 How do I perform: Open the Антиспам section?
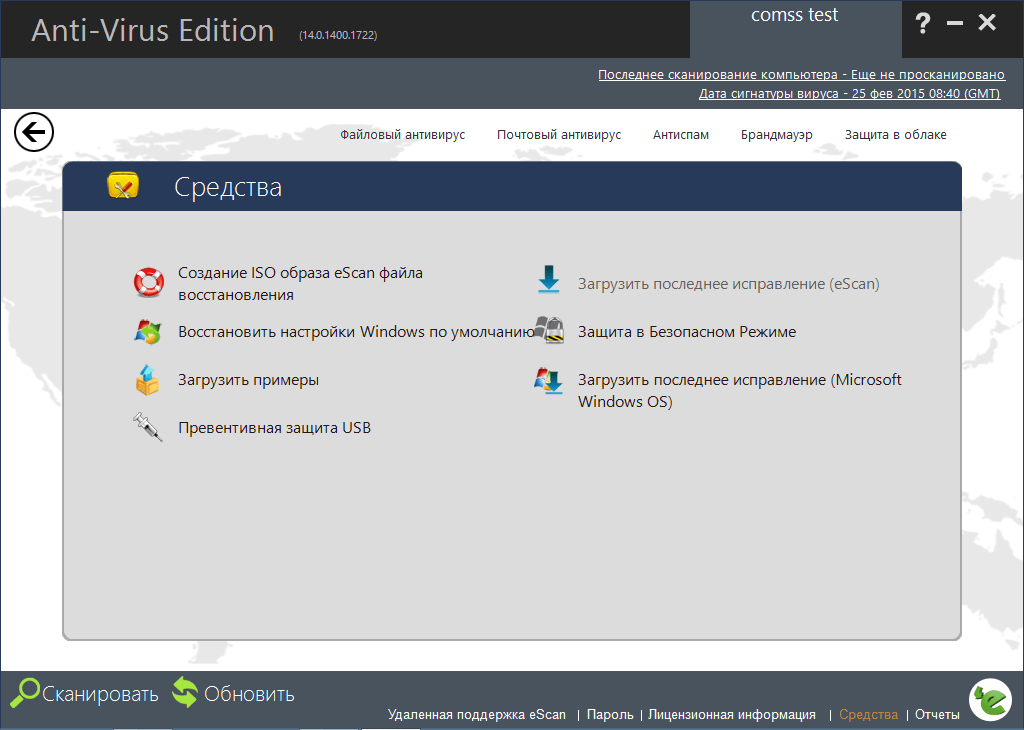680,134
